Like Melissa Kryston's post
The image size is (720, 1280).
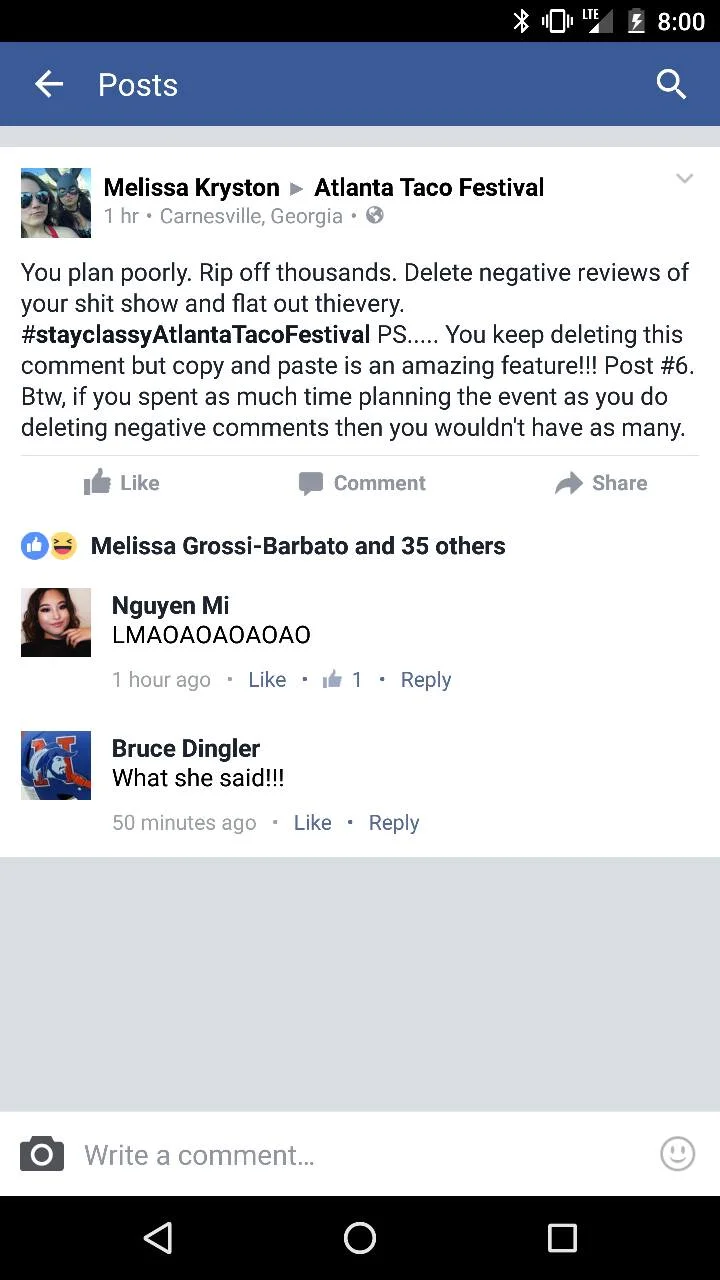coord(121,483)
